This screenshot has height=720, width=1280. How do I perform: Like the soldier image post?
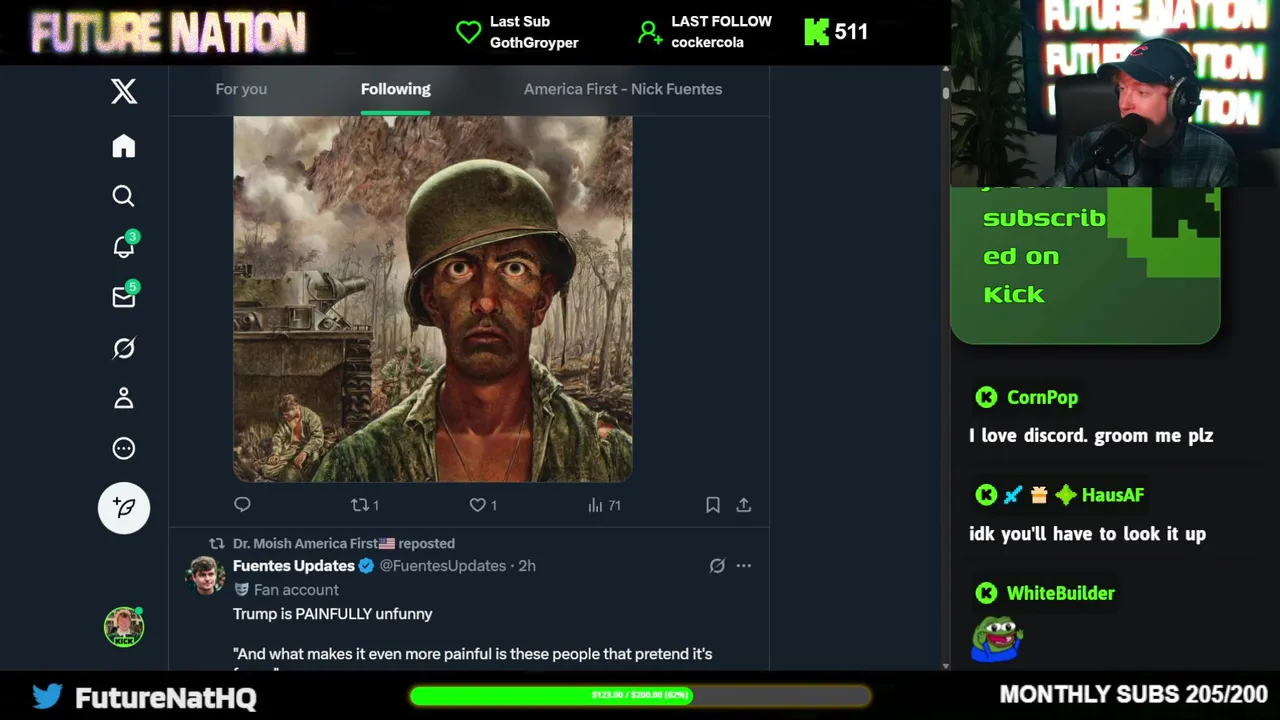coord(482,505)
